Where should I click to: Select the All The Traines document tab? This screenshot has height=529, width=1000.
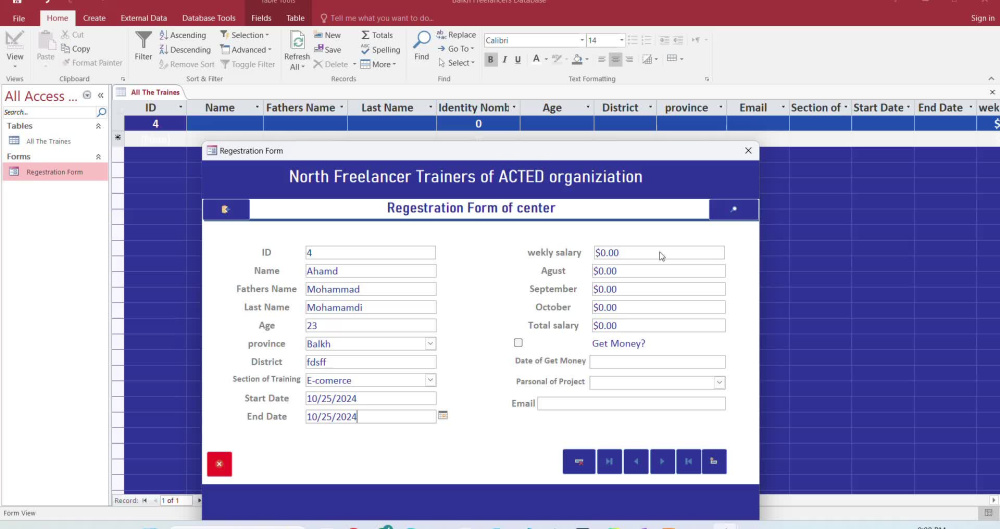[149, 93]
